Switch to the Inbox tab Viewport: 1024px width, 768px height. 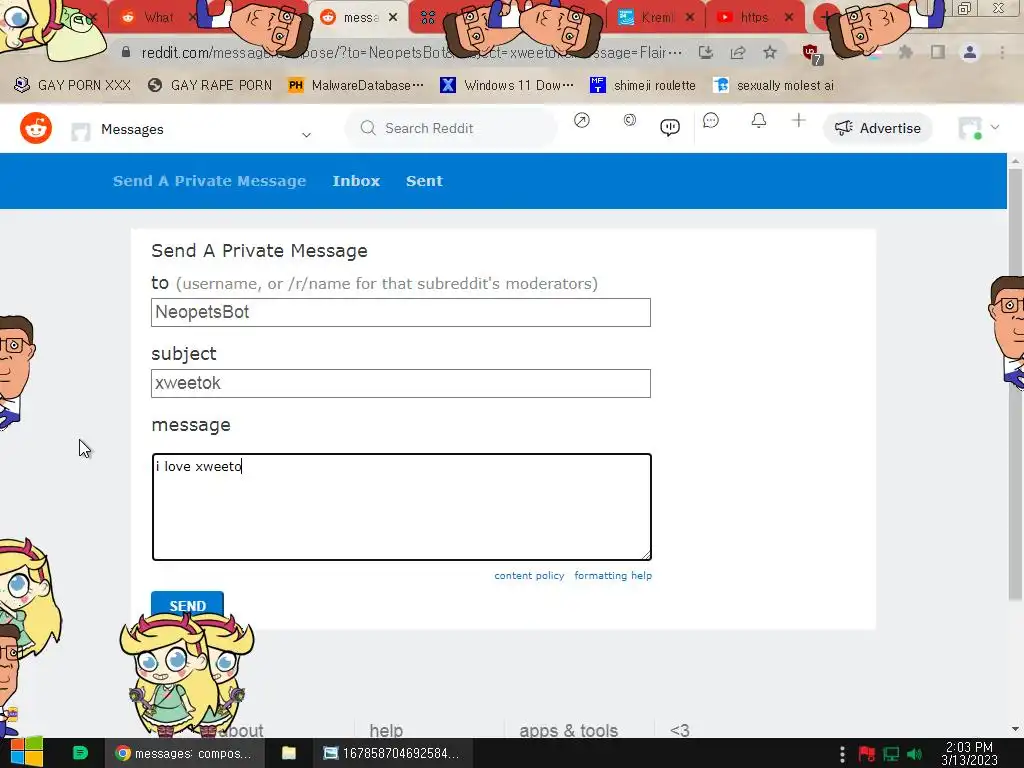[x=356, y=181]
